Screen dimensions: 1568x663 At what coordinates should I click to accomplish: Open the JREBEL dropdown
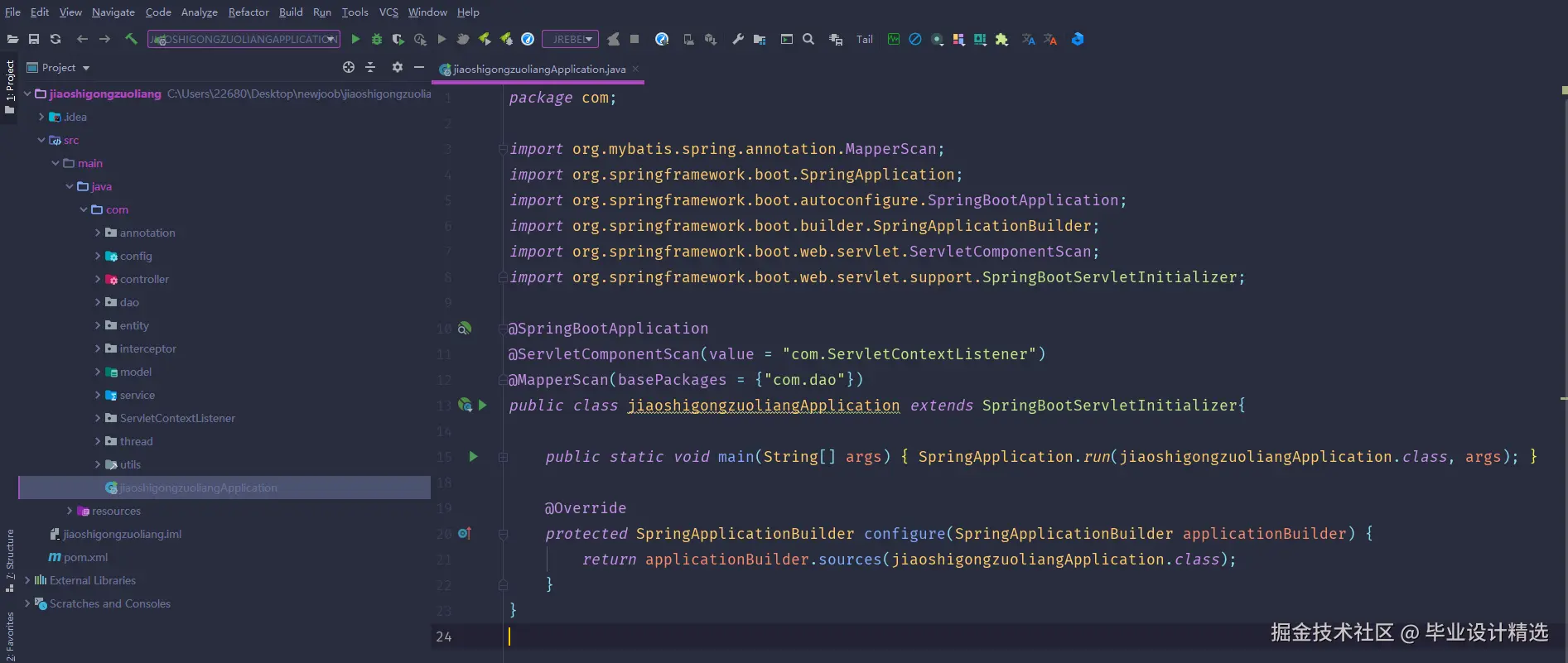click(571, 39)
